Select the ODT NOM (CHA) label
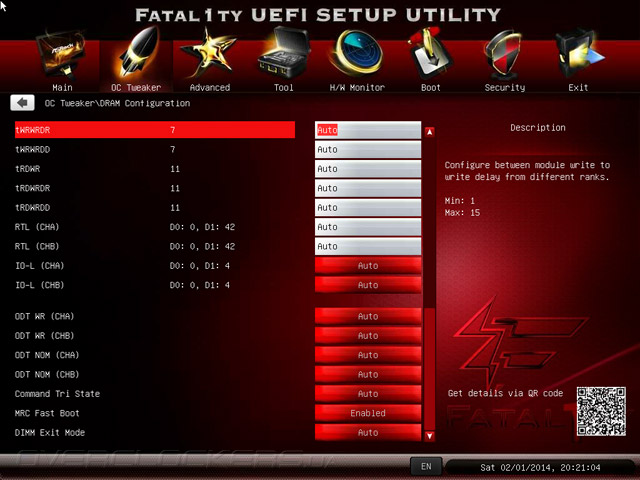The width and height of the screenshot is (640, 480). pyautogui.click(x=47, y=355)
